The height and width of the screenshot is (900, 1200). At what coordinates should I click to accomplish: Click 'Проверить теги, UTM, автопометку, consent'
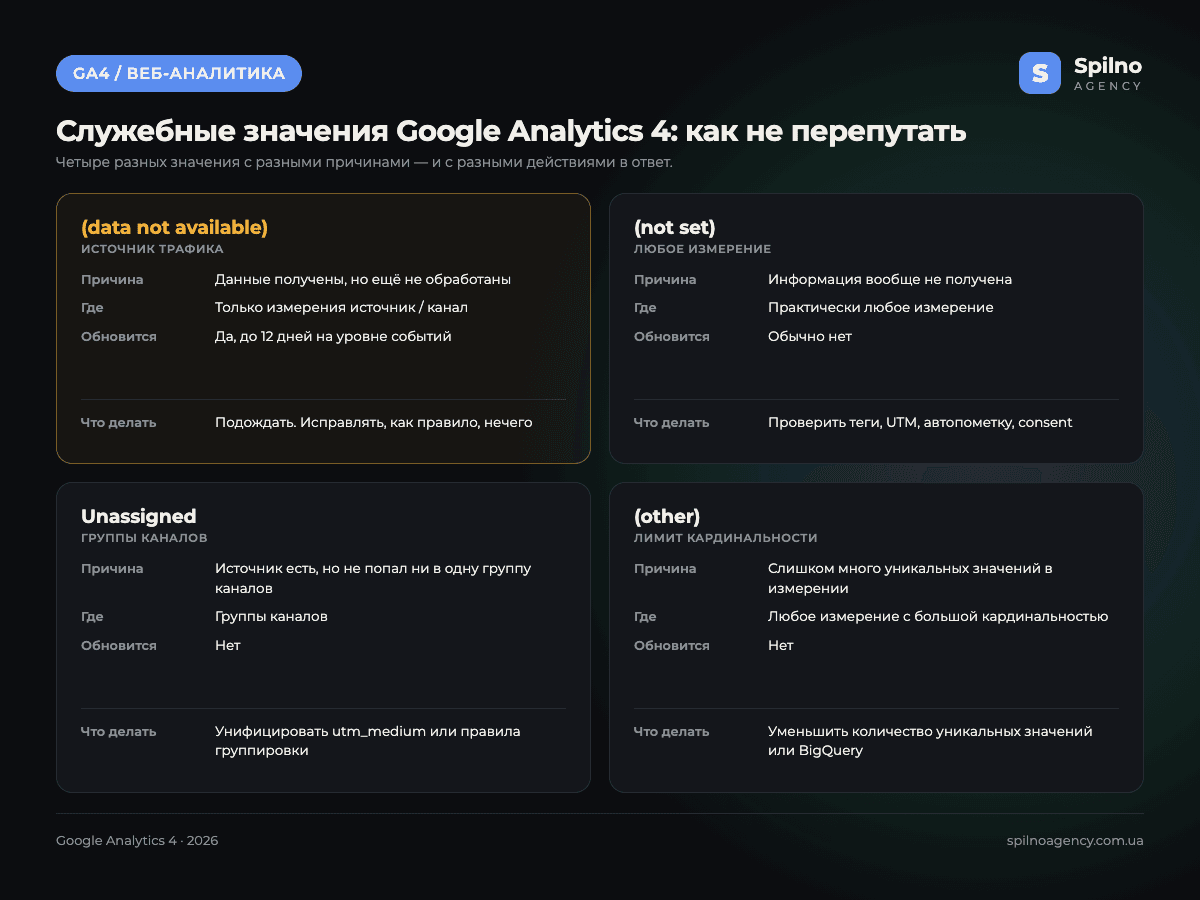click(920, 423)
